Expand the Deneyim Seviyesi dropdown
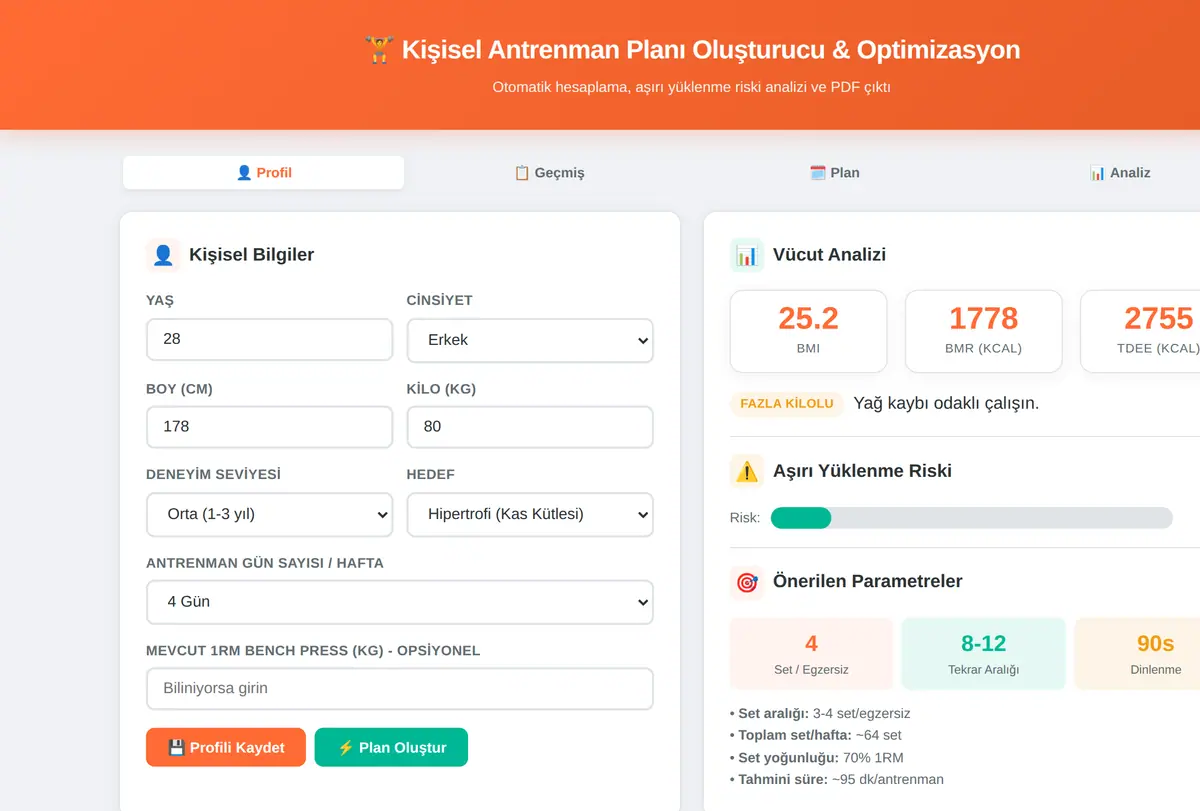 pos(269,515)
